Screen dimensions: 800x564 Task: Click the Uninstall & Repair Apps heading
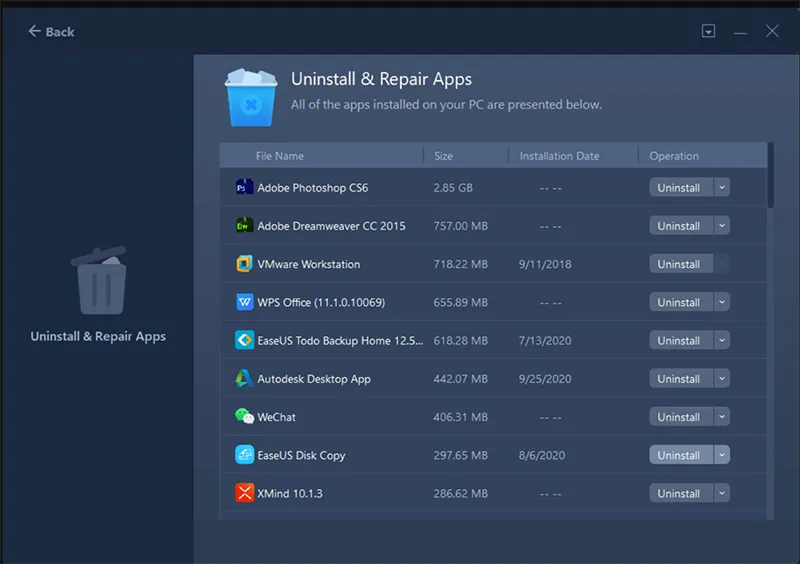[381, 79]
